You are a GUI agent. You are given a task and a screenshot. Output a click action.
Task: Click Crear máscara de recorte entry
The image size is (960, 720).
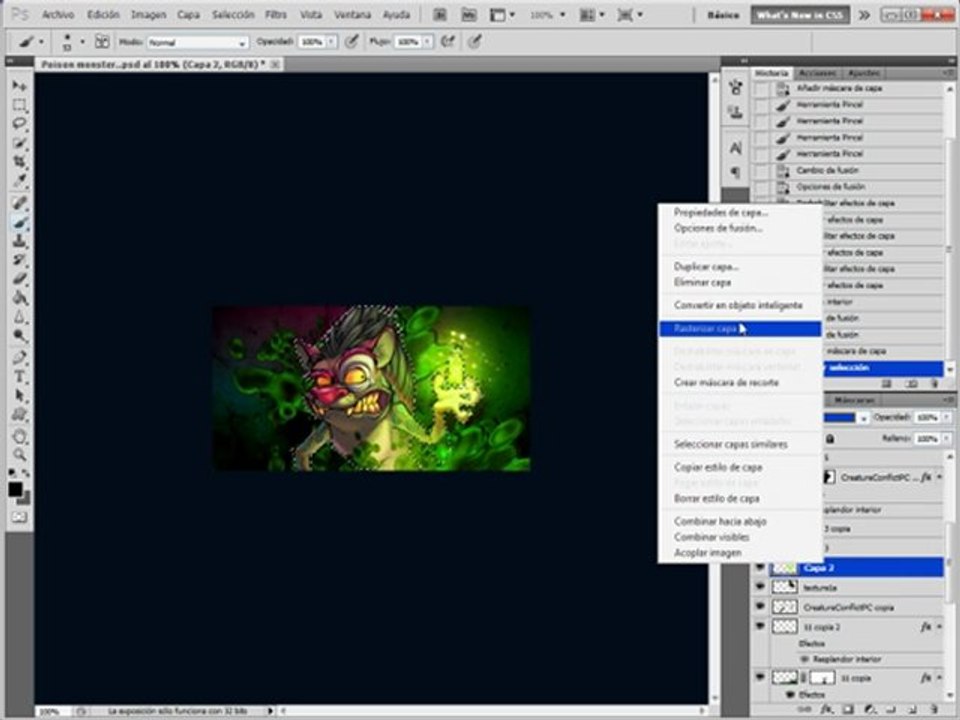pos(740,382)
